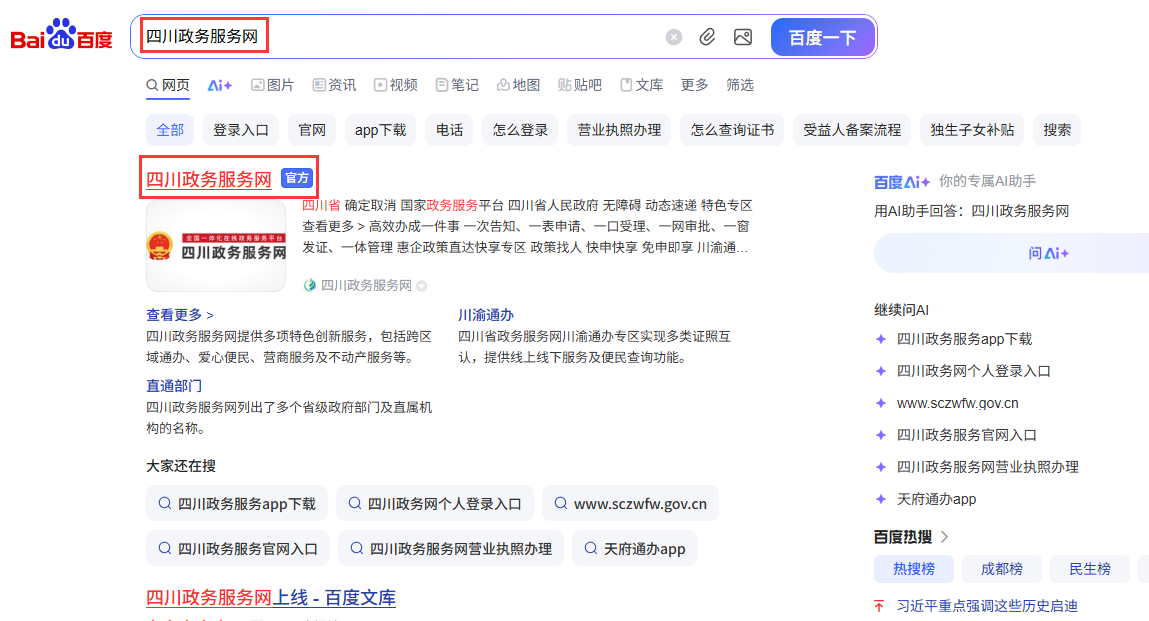Click the 问 Ai+ assistant button

tap(1048, 253)
